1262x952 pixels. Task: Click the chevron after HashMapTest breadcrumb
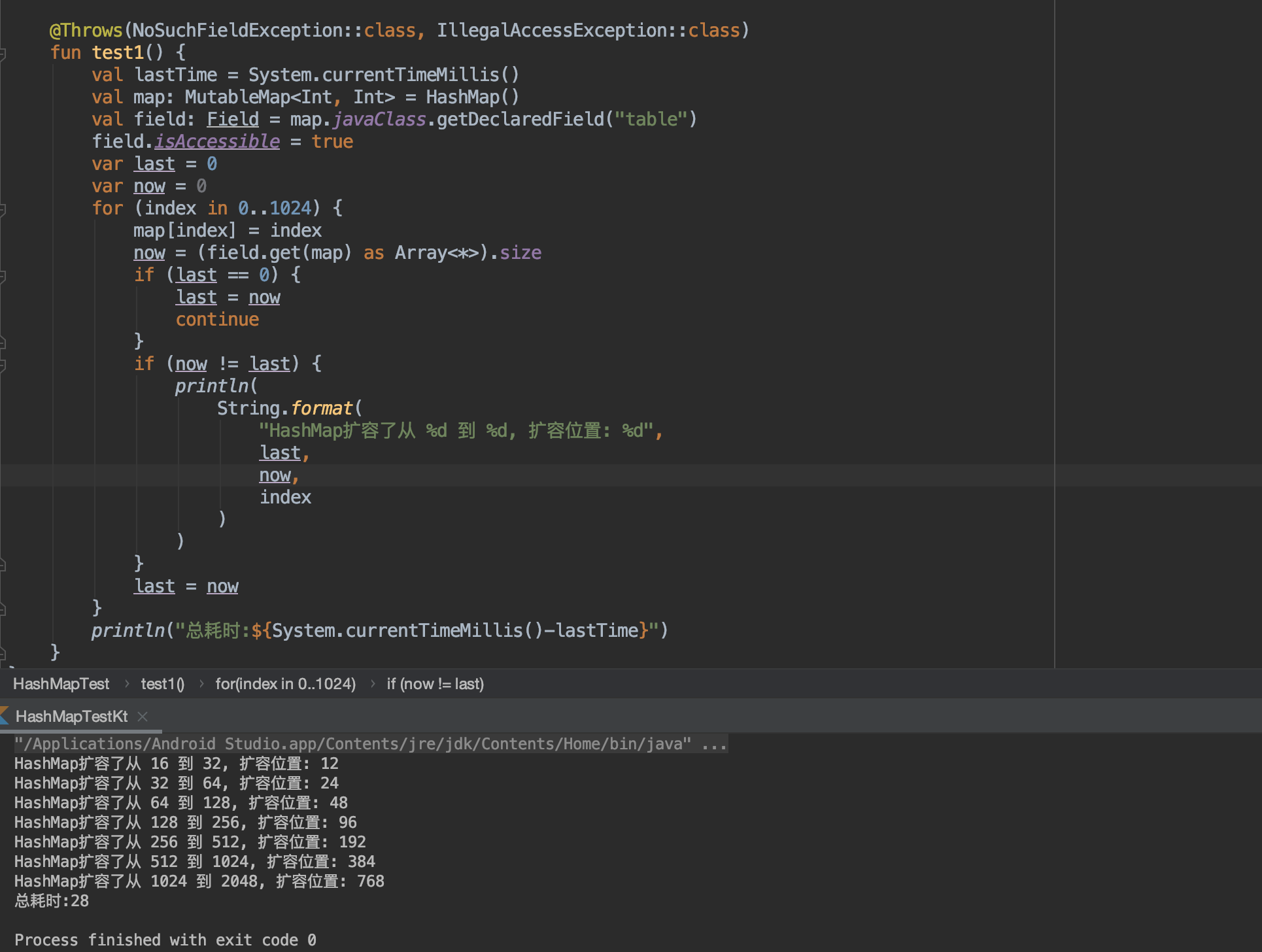126,684
